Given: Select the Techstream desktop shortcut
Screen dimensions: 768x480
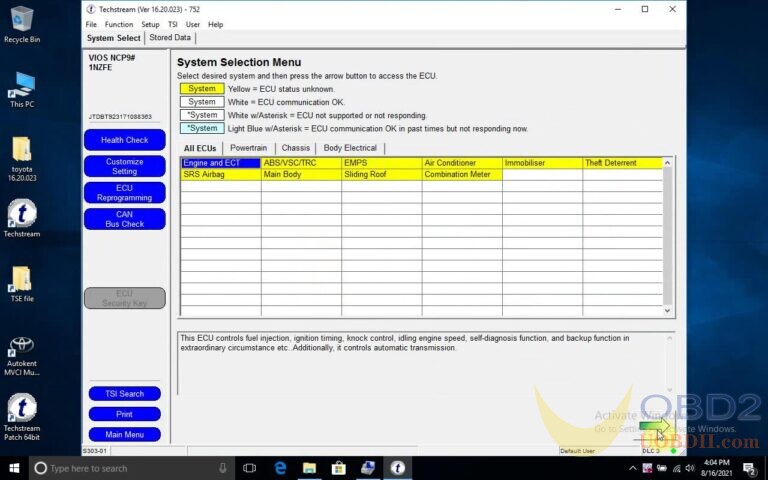Looking at the screenshot, I should coord(22,219).
